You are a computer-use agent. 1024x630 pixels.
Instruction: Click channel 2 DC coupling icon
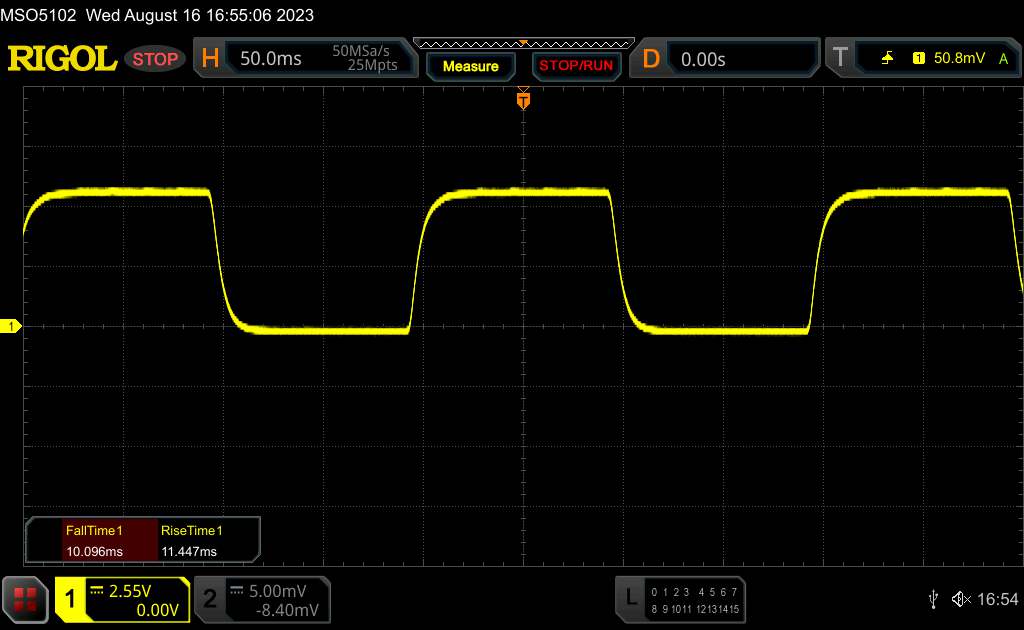point(236,591)
